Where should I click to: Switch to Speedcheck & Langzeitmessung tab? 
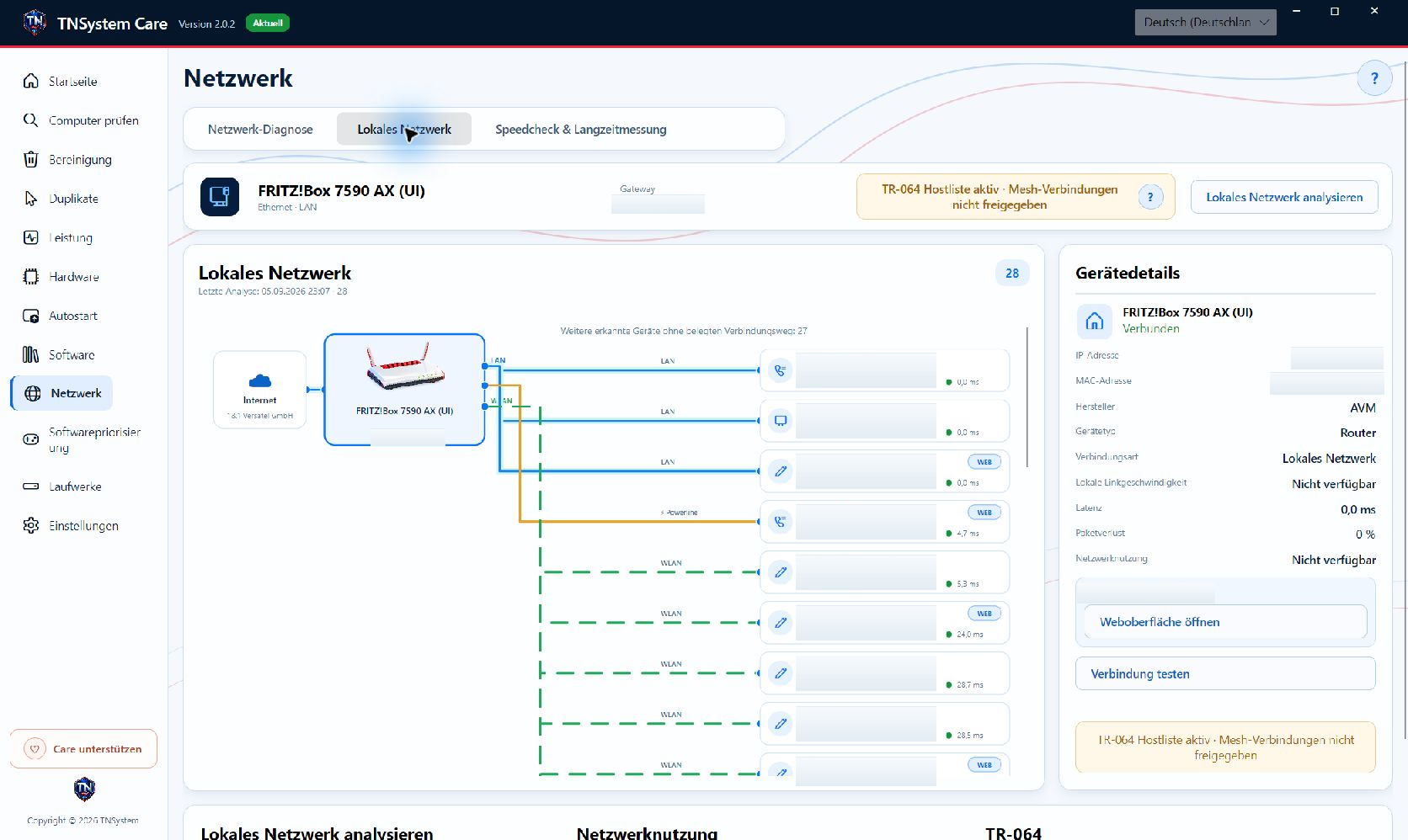pos(580,130)
